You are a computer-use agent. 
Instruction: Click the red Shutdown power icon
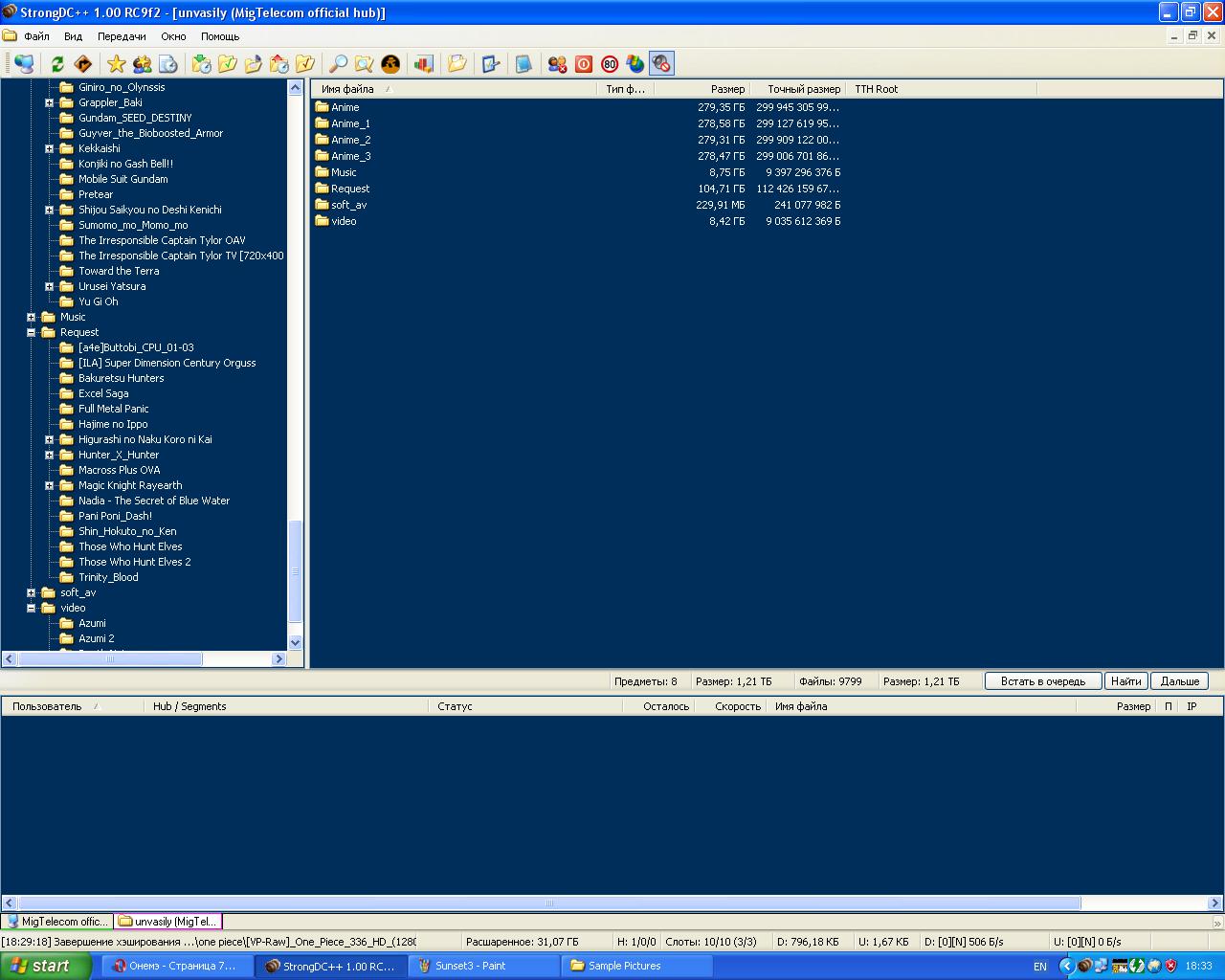584,64
